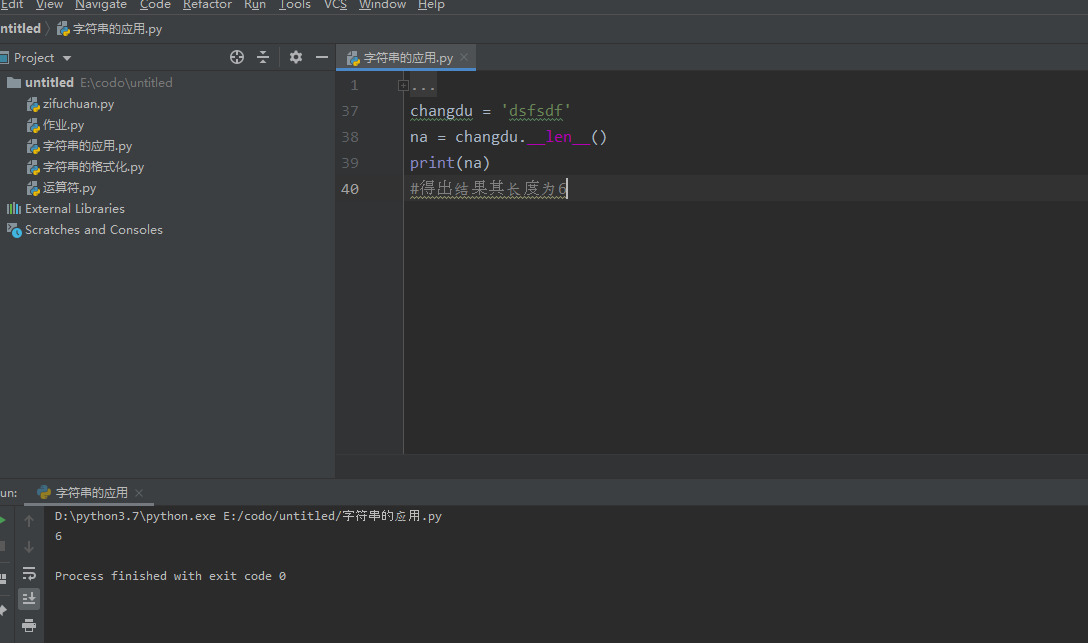
Task: Open the VCS menu
Action: [335, 5]
